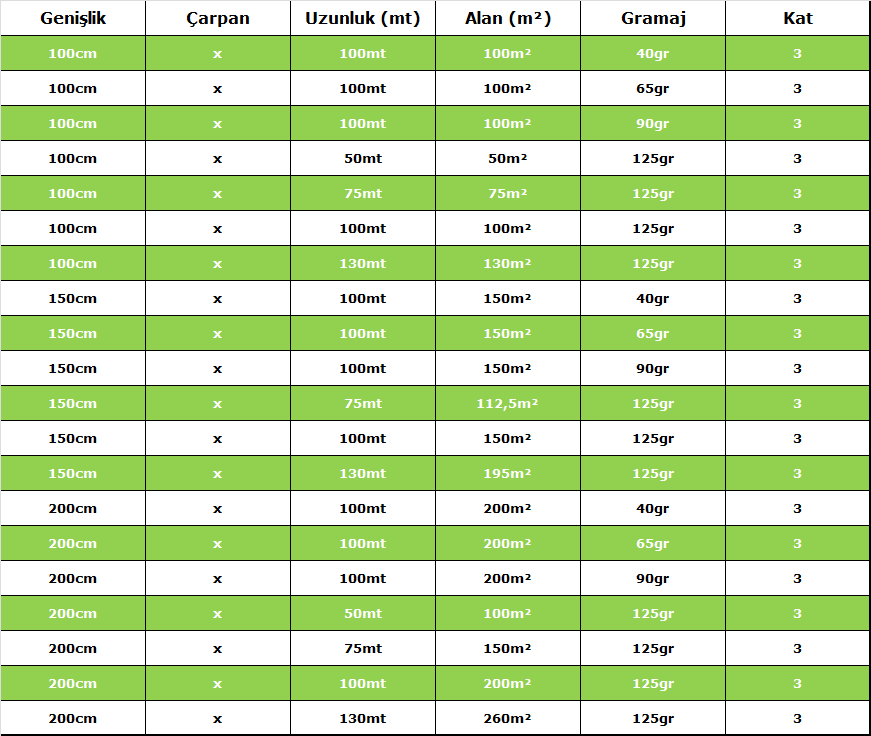
Task: Select the Kat column header
Action: pos(797,18)
